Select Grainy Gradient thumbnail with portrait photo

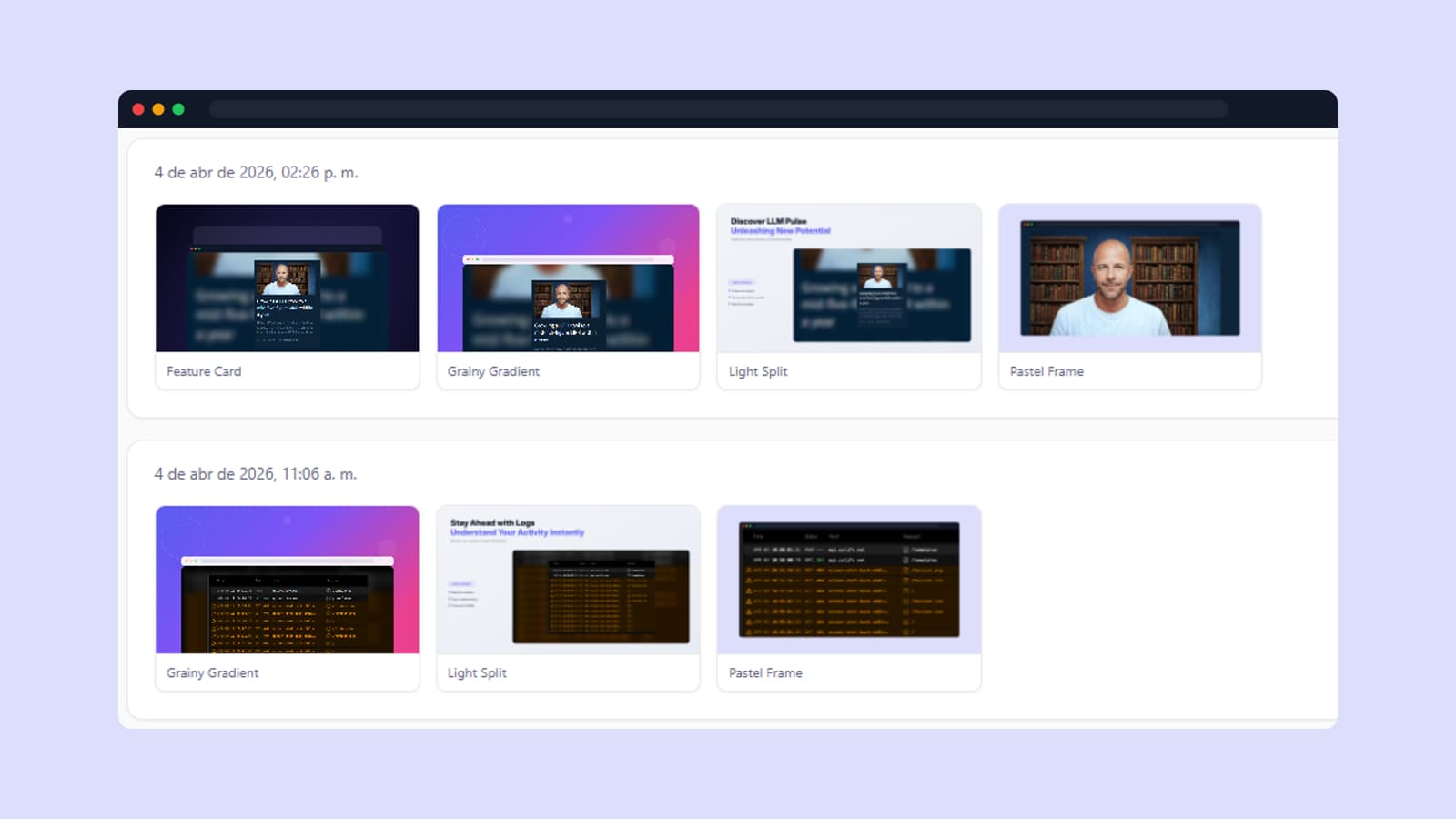click(x=568, y=278)
